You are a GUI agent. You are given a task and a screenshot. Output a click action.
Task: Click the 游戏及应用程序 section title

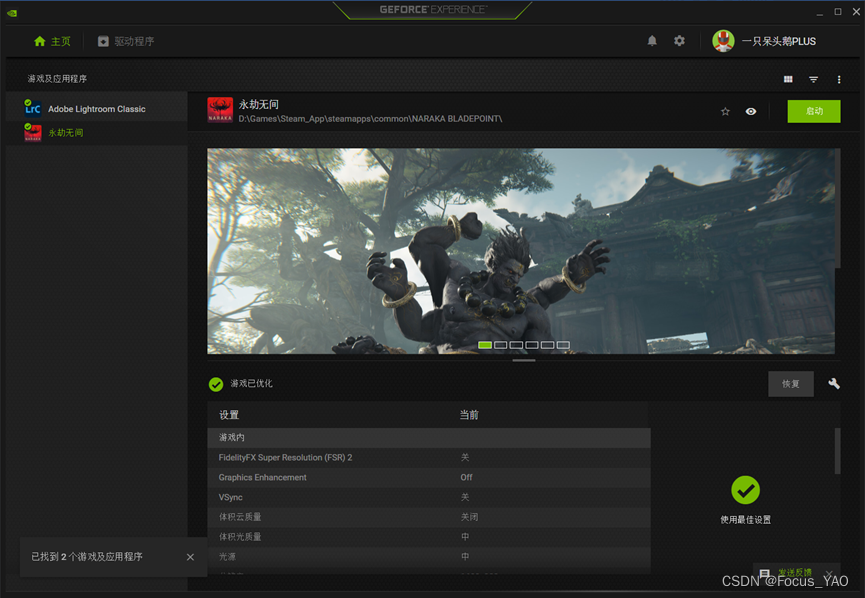[x=57, y=78]
